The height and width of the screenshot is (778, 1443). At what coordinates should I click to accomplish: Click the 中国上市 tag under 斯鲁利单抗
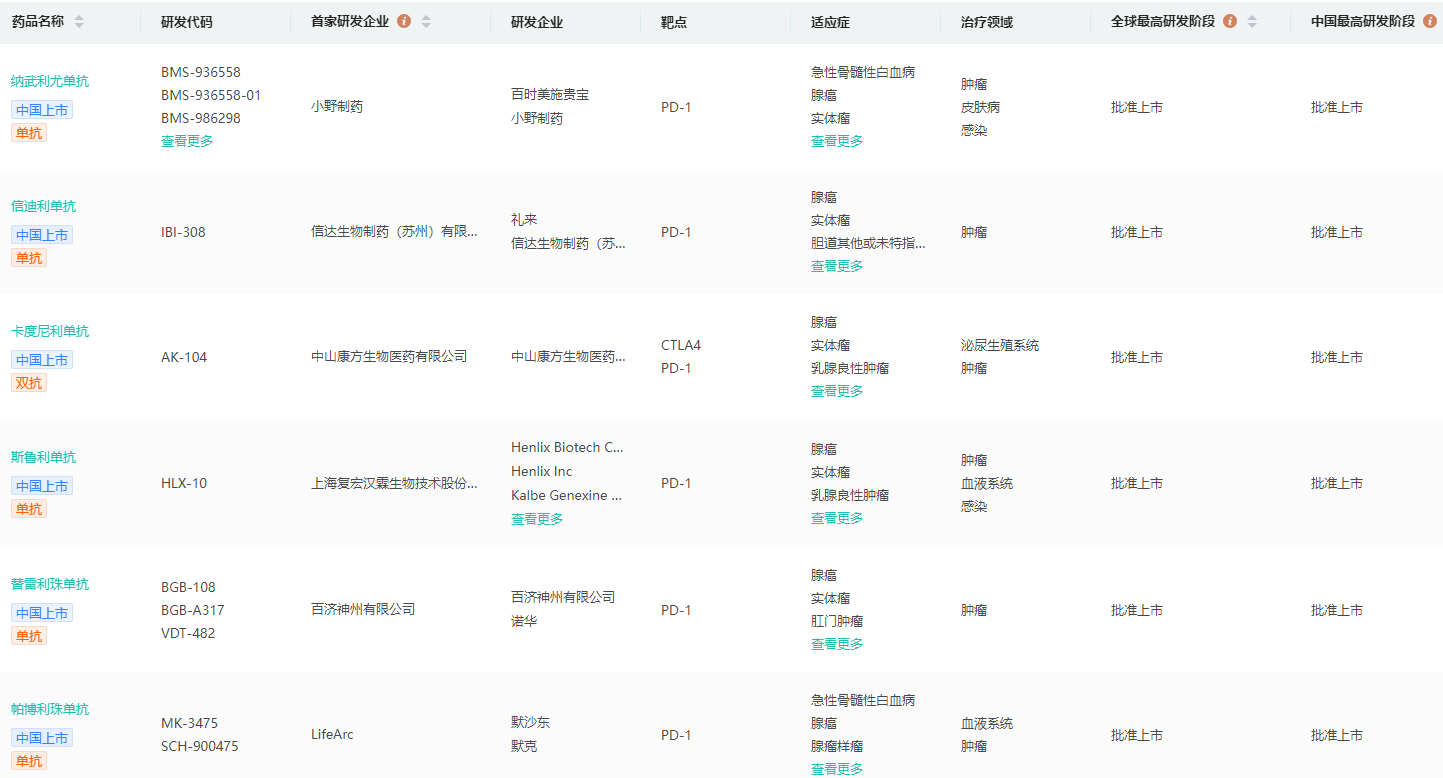(42, 486)
